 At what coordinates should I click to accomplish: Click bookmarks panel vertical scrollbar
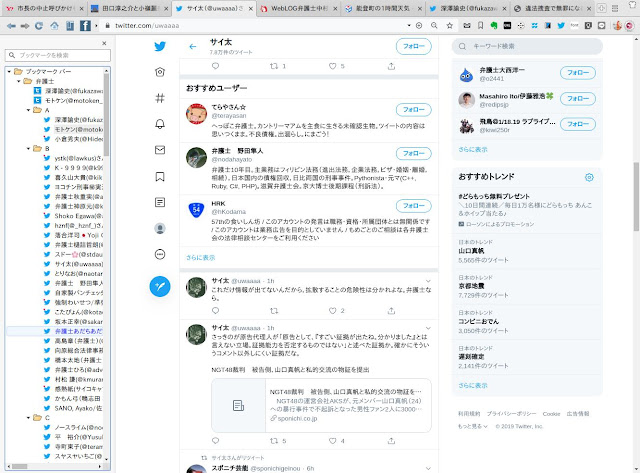click(x=106, y=114)
